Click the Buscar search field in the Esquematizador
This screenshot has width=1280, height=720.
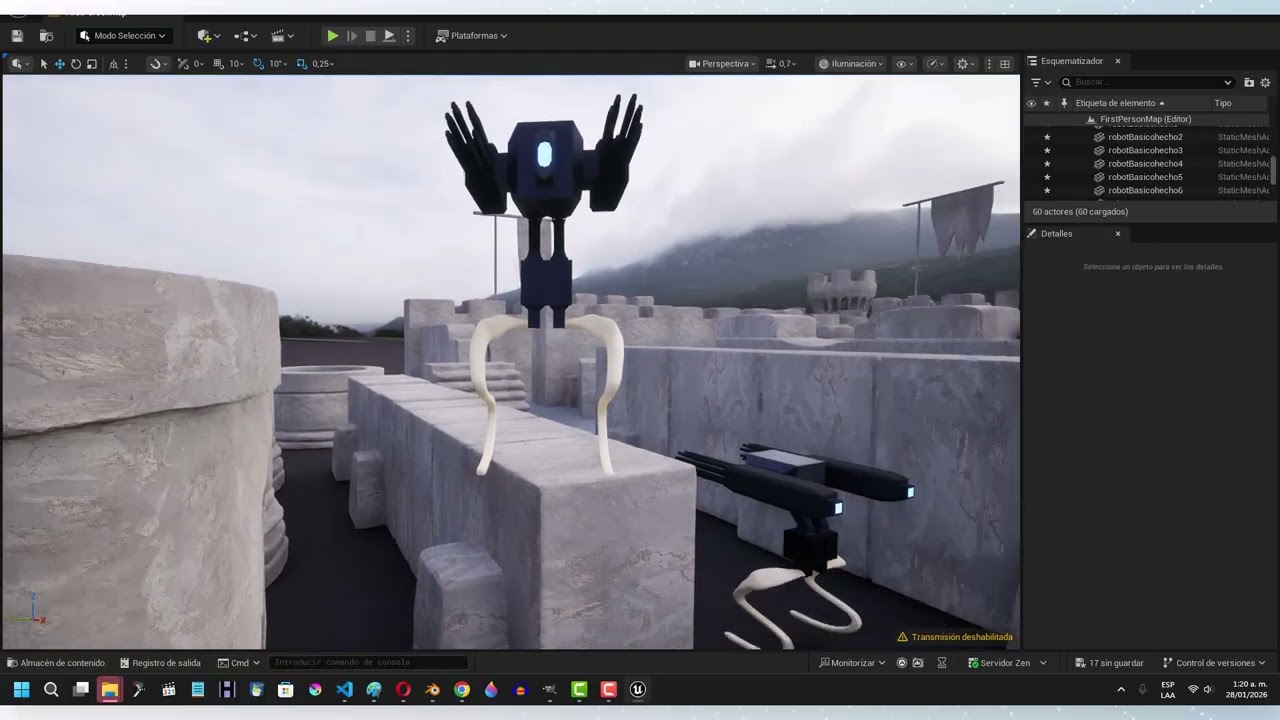coord(1146,82)
